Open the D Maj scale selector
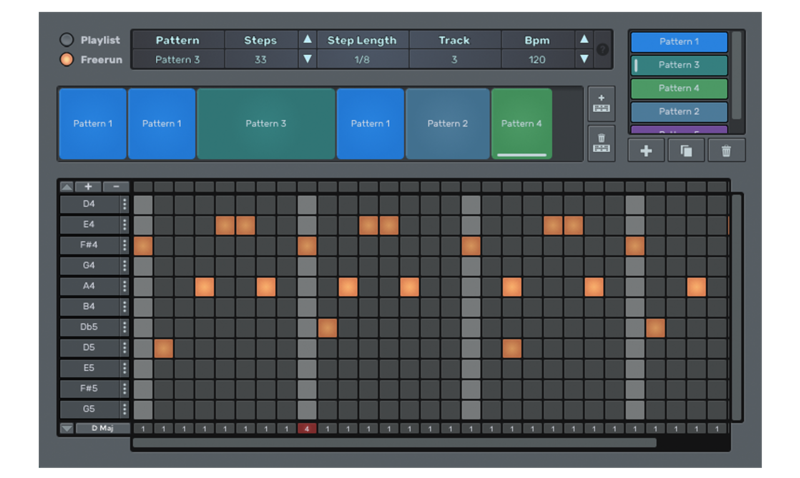 coord(103,428)
